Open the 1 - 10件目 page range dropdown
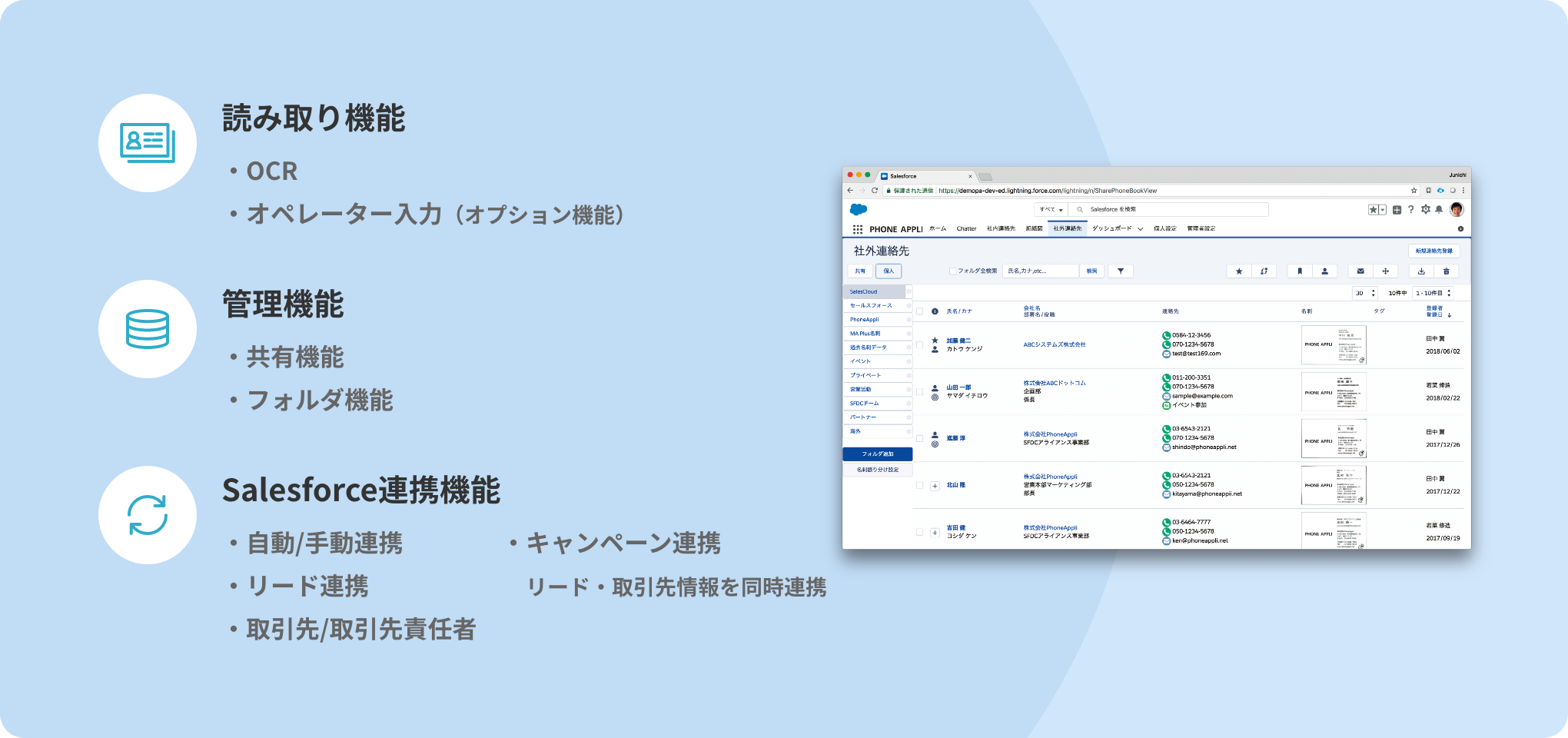 pyautogui.click(x=1433, y=293)
